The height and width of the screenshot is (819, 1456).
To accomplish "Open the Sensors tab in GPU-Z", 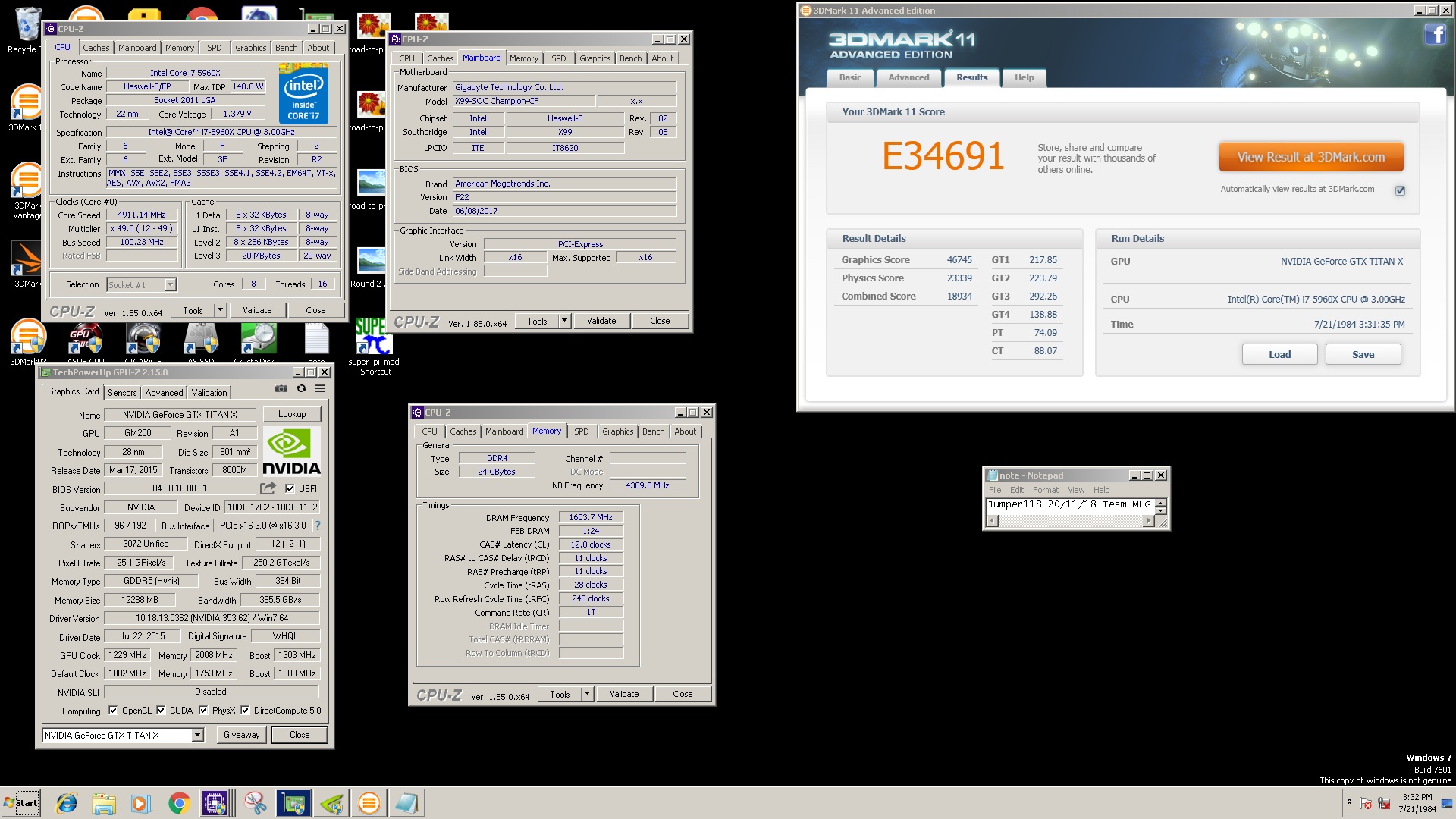I will (x=122, y=393).
